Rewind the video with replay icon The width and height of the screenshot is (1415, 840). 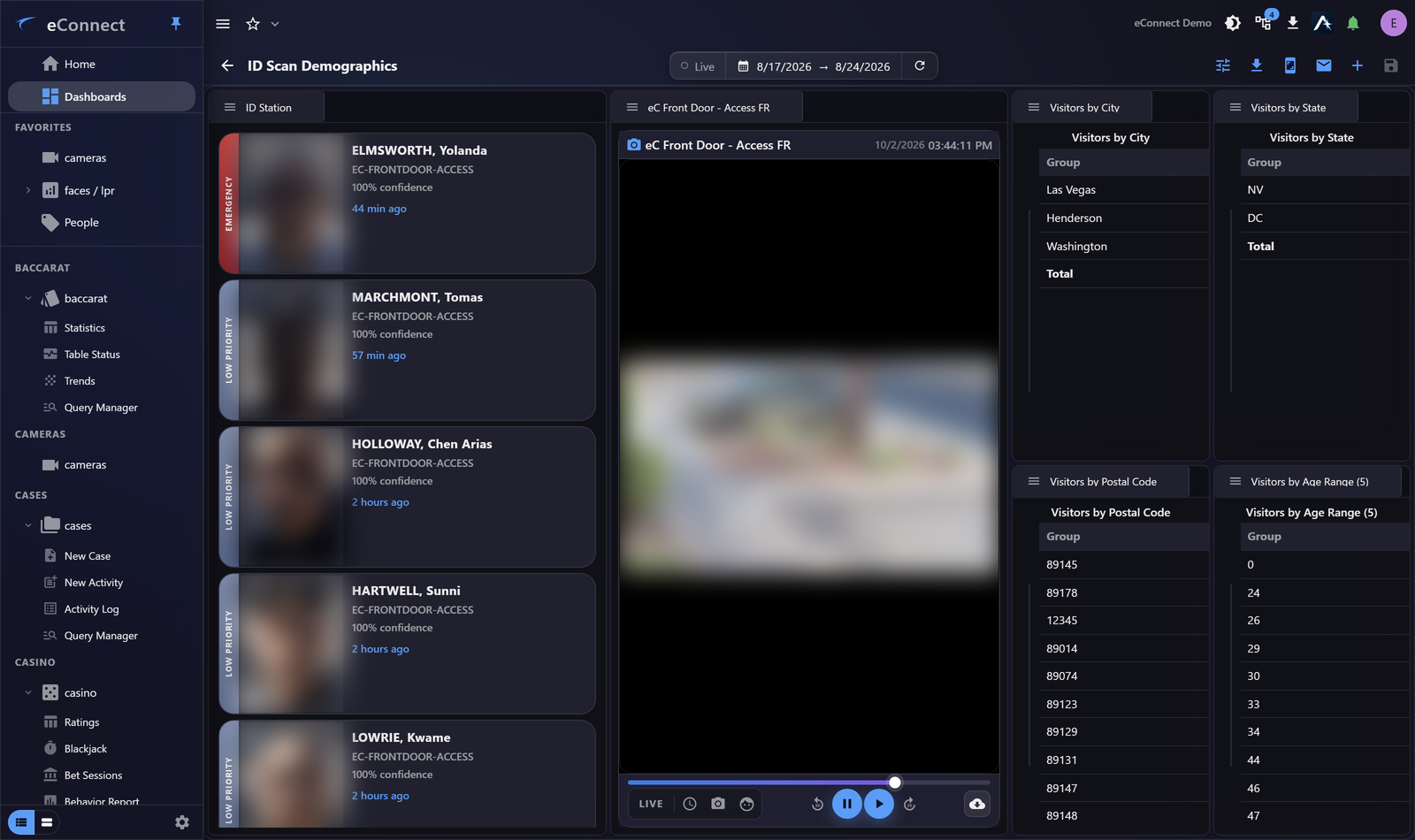click(x=817, y=804)
